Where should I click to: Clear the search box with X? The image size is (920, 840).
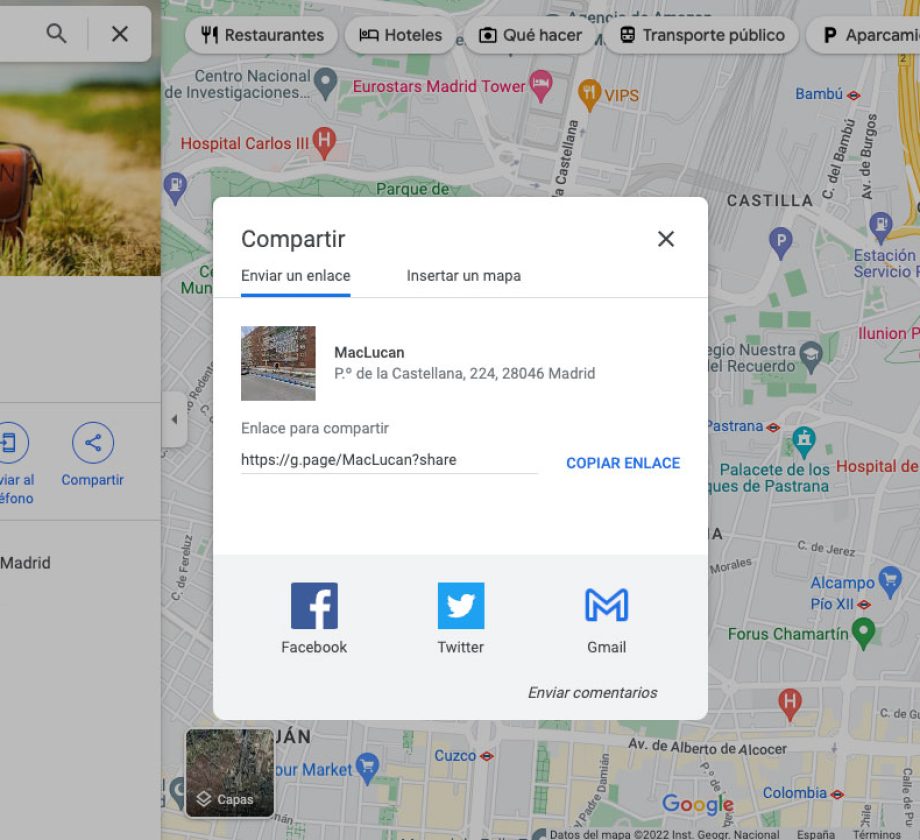coord(120,34)
